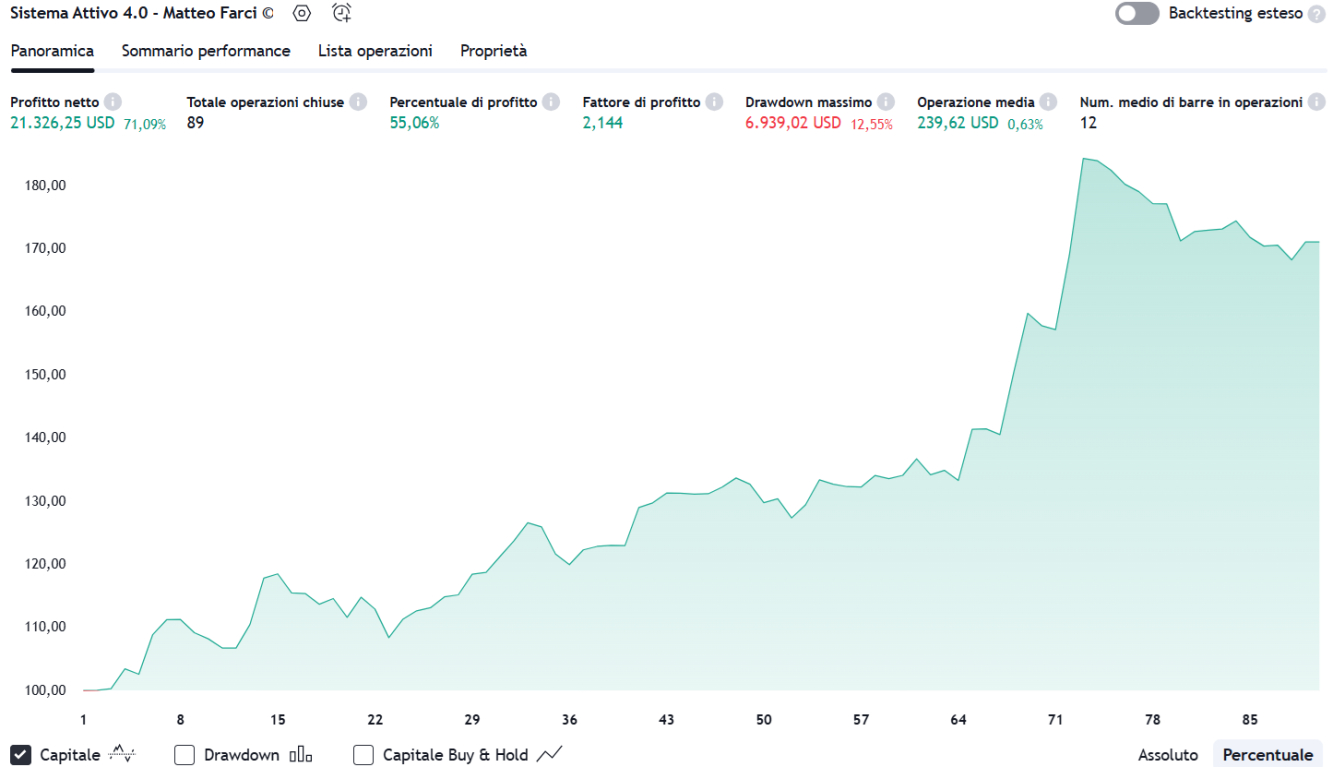The height and width of the screenshot is (767, 1332).
Task: Click info icon next to Totale operazioni chiuse
Action: 358,102
